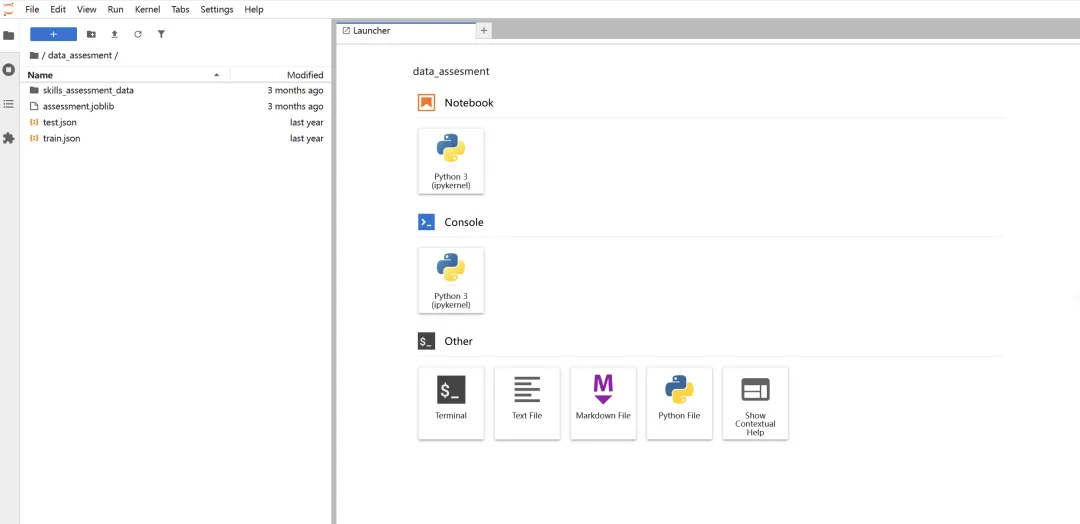
Task: Sort files by Name column header
Action: pos(124,75)
